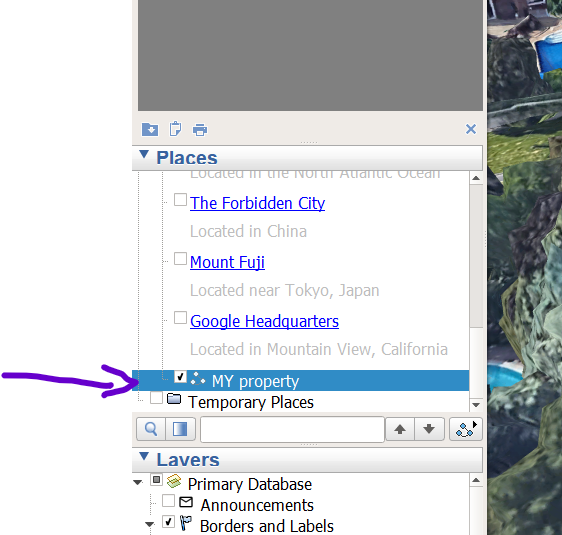
Task: Collapse the Borders and Labels arrow
Action: [150, 525]
